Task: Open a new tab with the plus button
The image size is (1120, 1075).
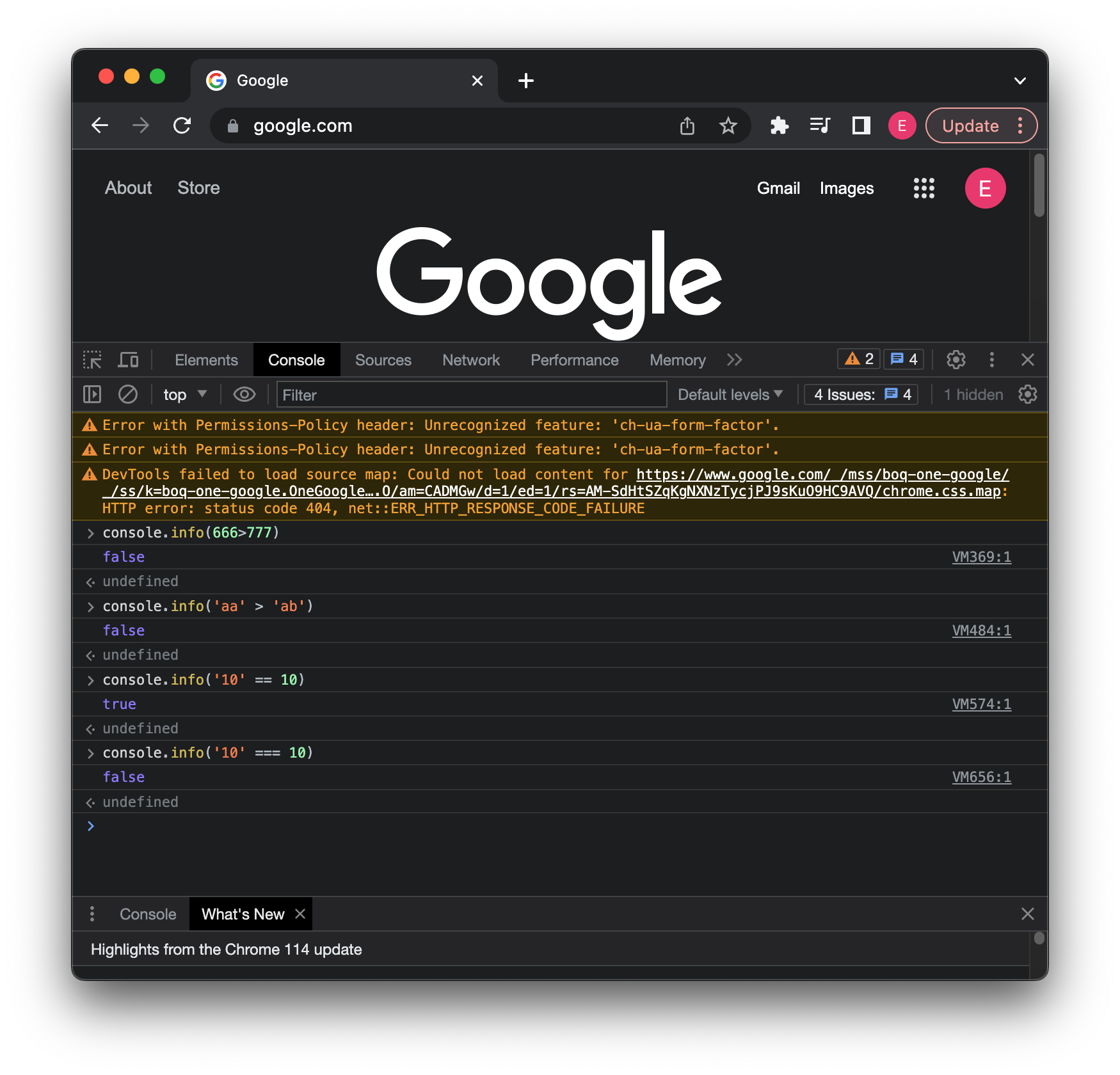Action: pyautogui.click(x=526, y=81)
